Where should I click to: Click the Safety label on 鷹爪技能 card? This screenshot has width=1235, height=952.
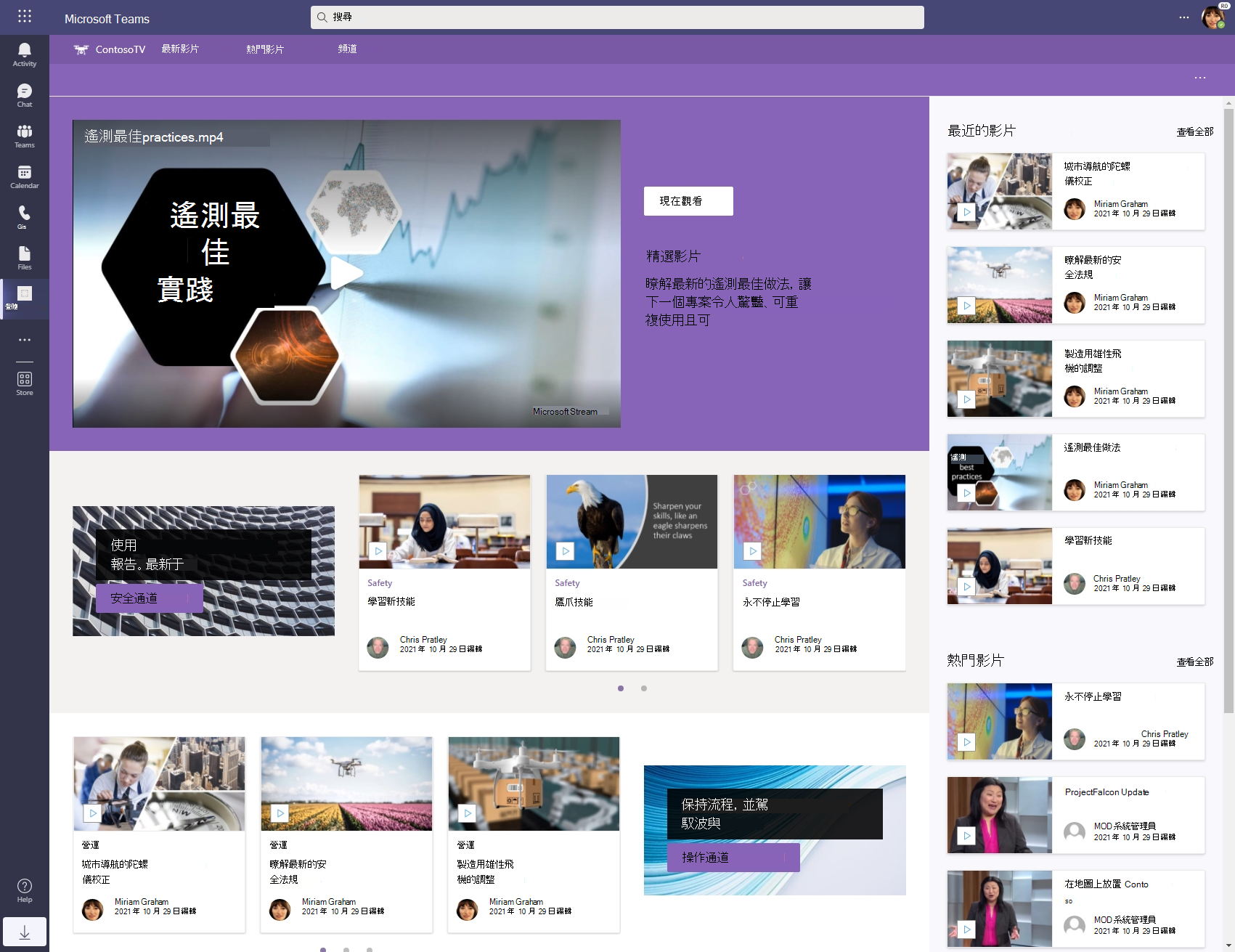[567, 583]
